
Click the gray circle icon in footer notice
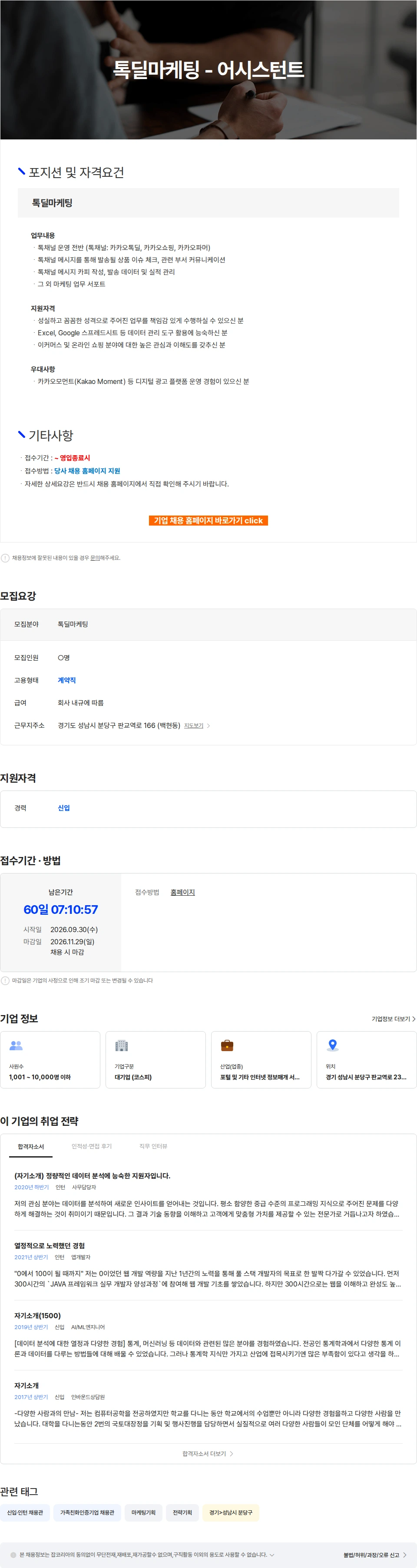tap(13, 1555)
